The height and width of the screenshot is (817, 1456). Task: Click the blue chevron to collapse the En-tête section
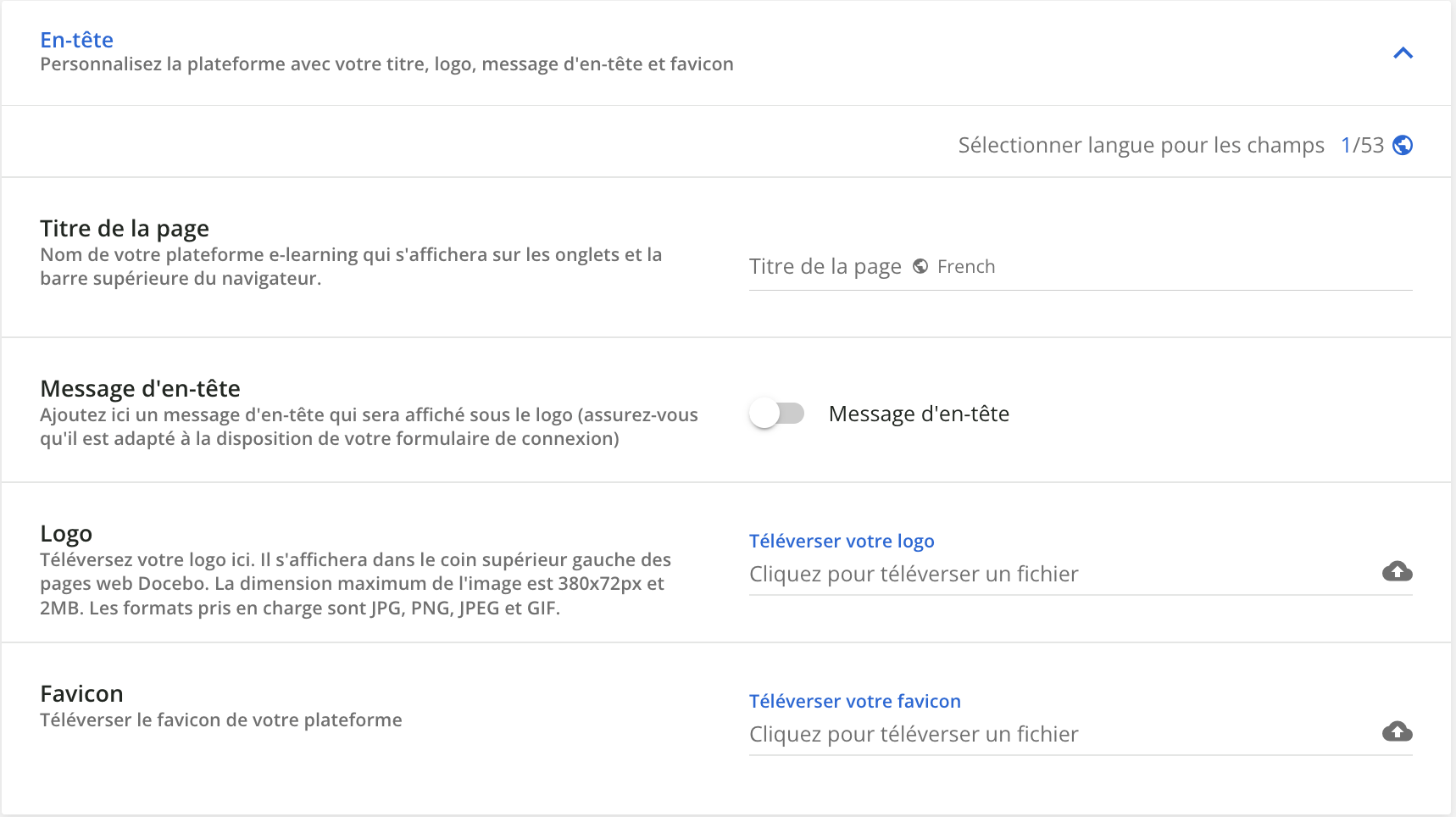pyautogui.click(x=1404, y=53)
